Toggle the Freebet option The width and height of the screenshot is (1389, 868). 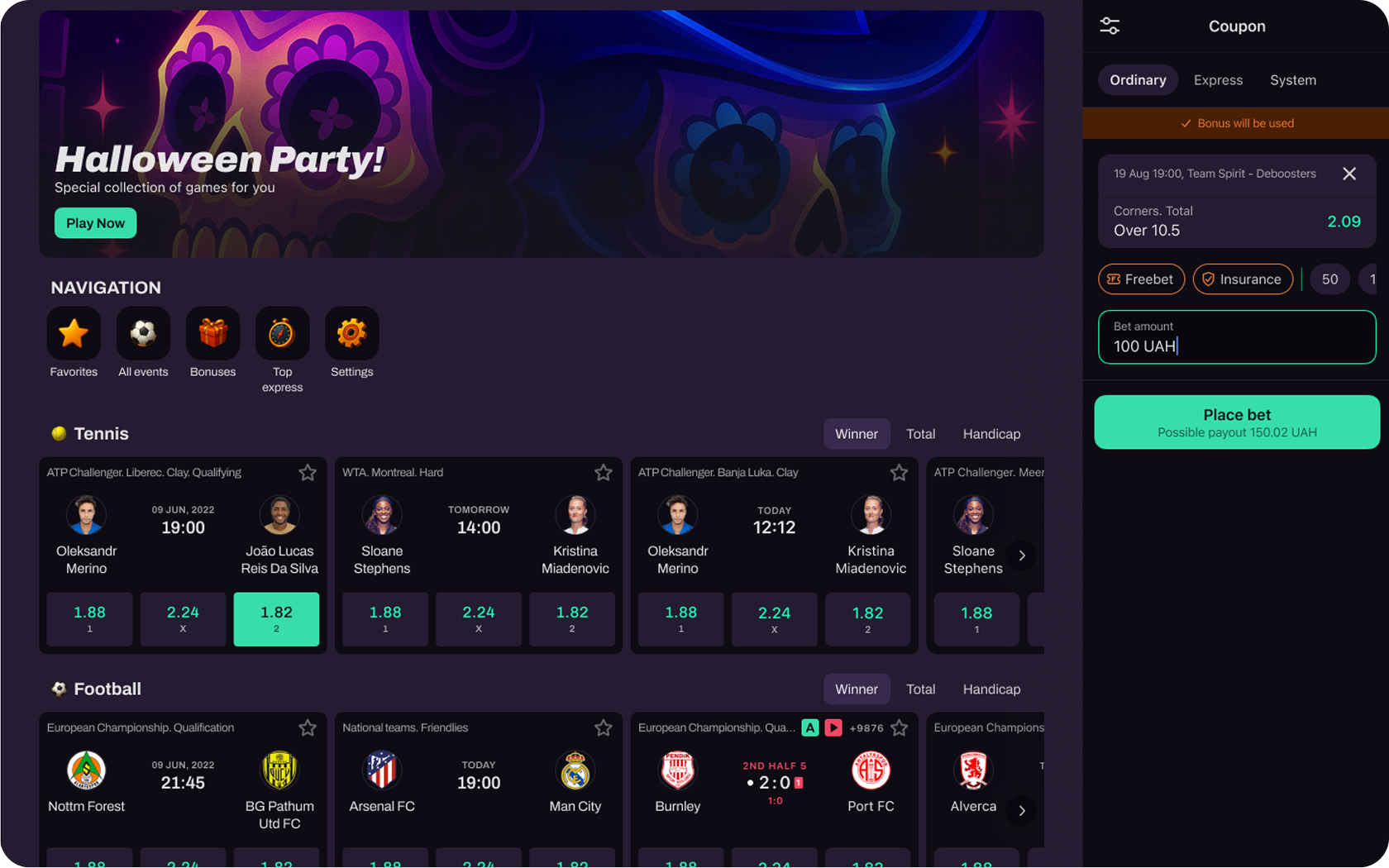coord(1141,279)
